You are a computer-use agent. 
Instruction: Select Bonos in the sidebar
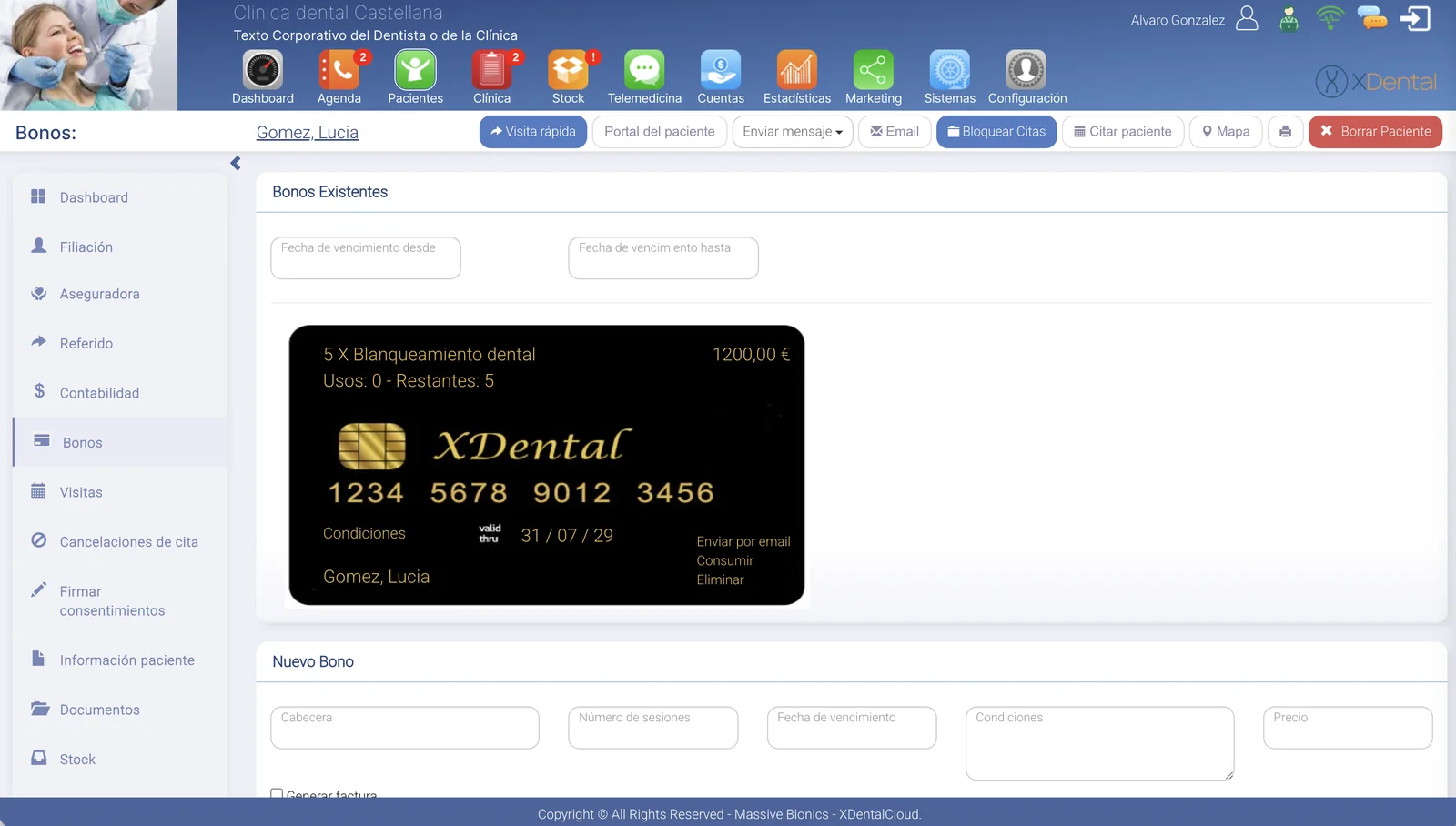tap(120, 442)
